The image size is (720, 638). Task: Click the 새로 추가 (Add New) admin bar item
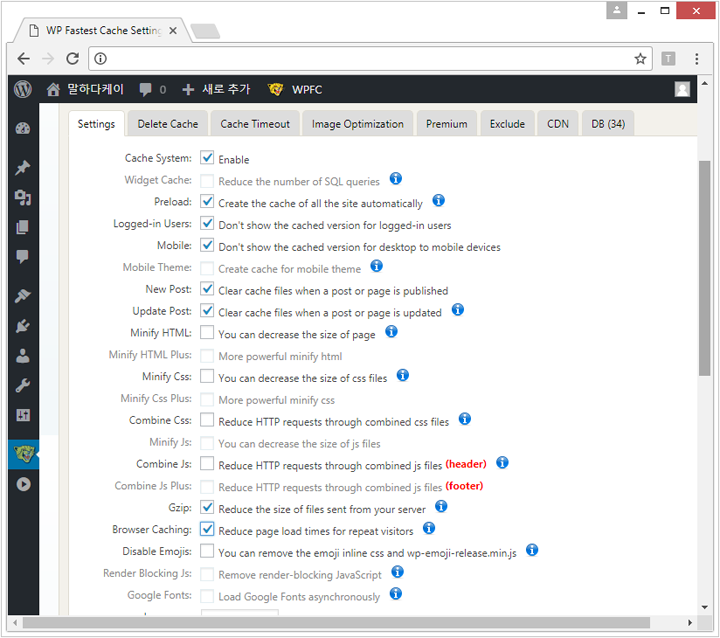pyautogui.click(x=216, y=89)
